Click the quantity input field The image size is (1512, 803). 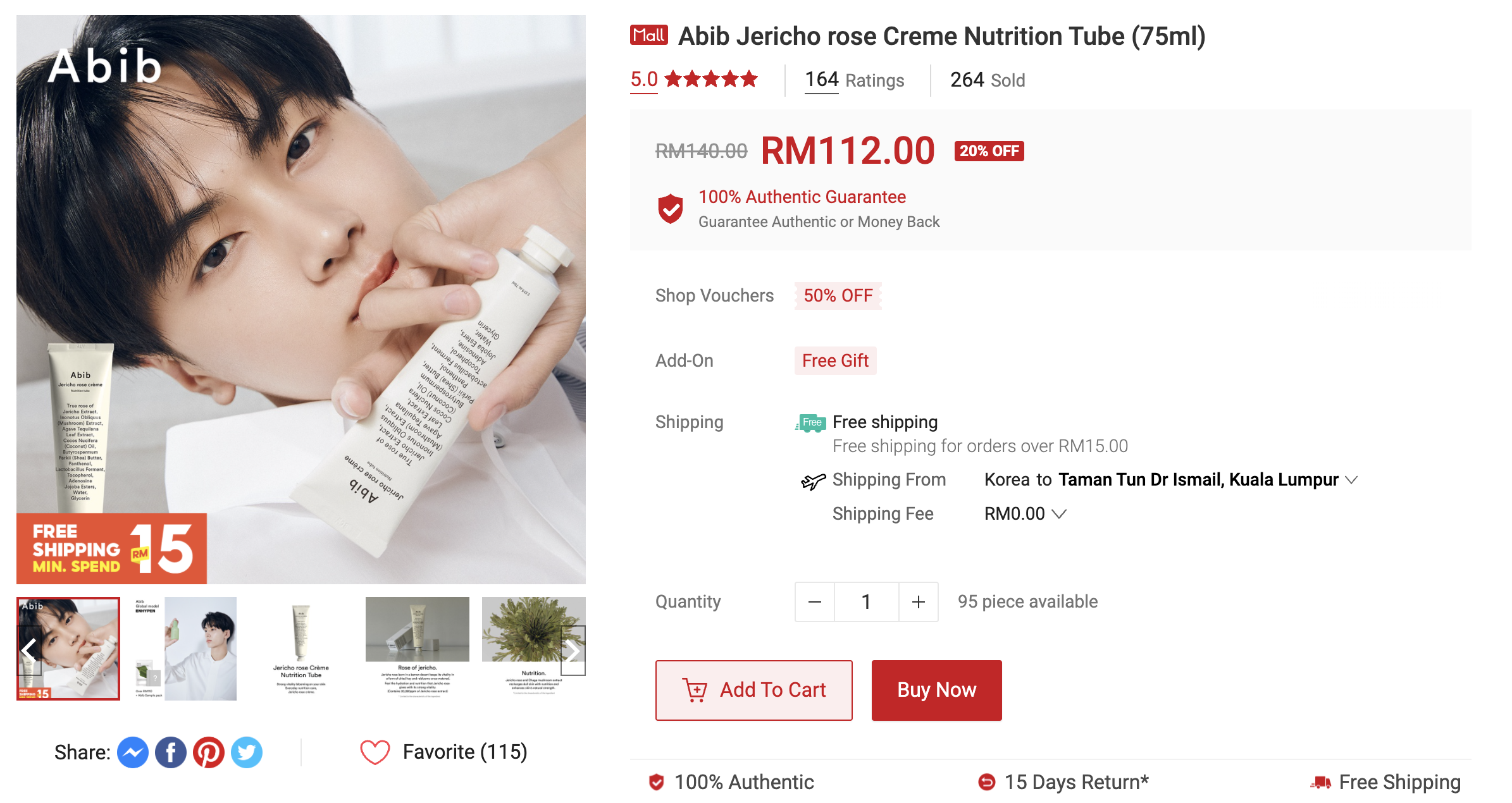coord(867,602)
